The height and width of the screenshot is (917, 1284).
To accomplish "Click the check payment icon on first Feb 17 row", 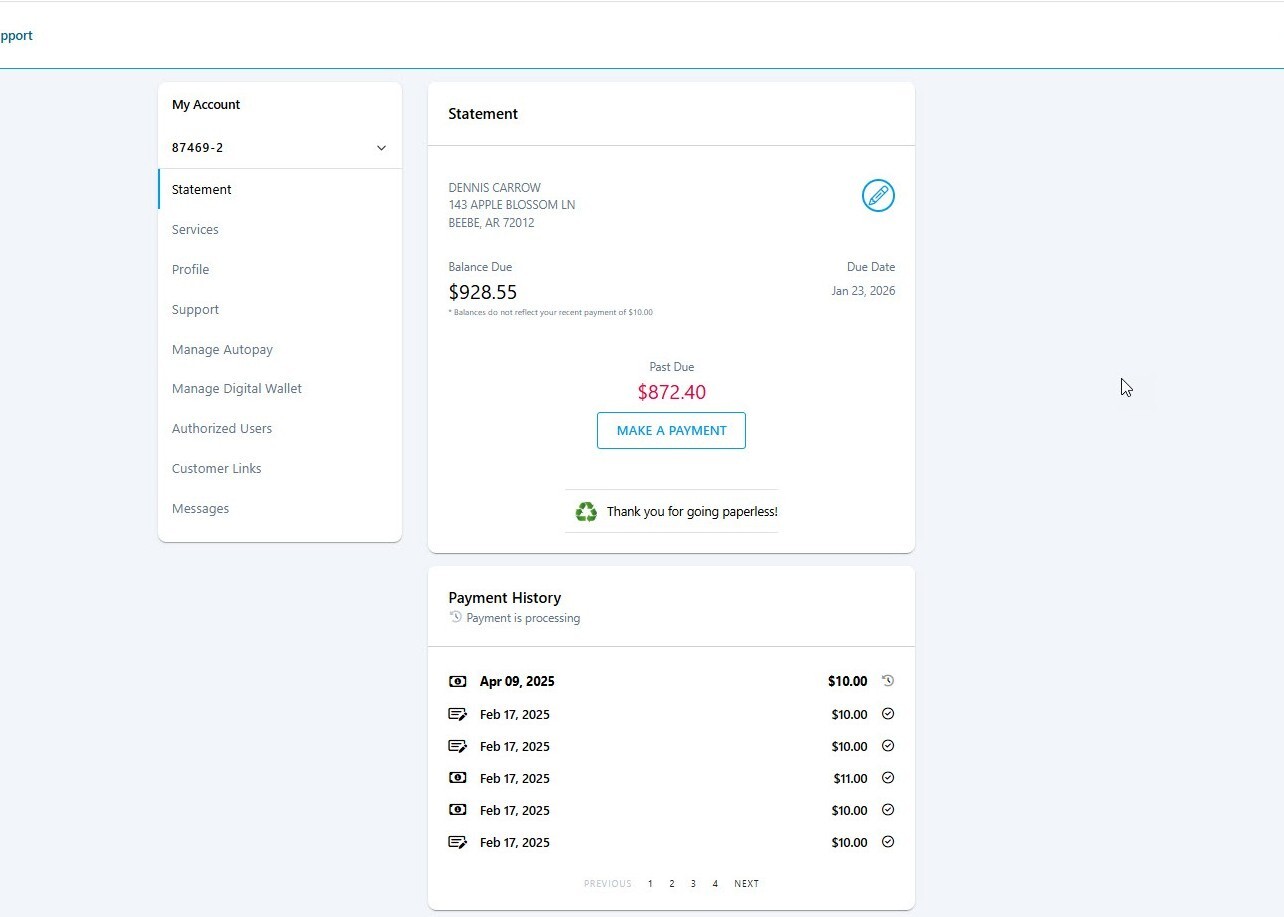I will [x=457, y=714].
